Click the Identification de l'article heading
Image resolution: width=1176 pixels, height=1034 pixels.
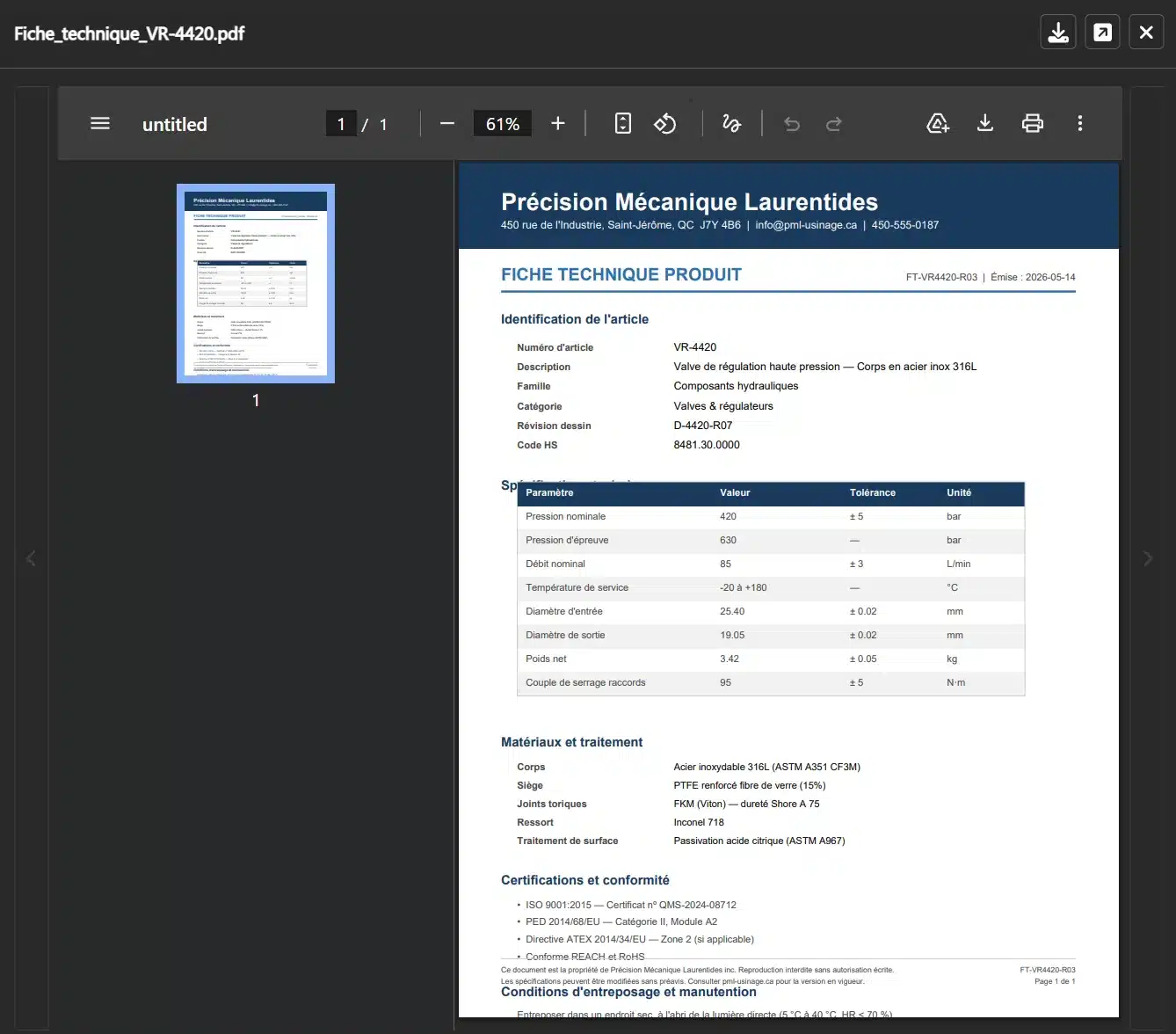coord(575,319)
